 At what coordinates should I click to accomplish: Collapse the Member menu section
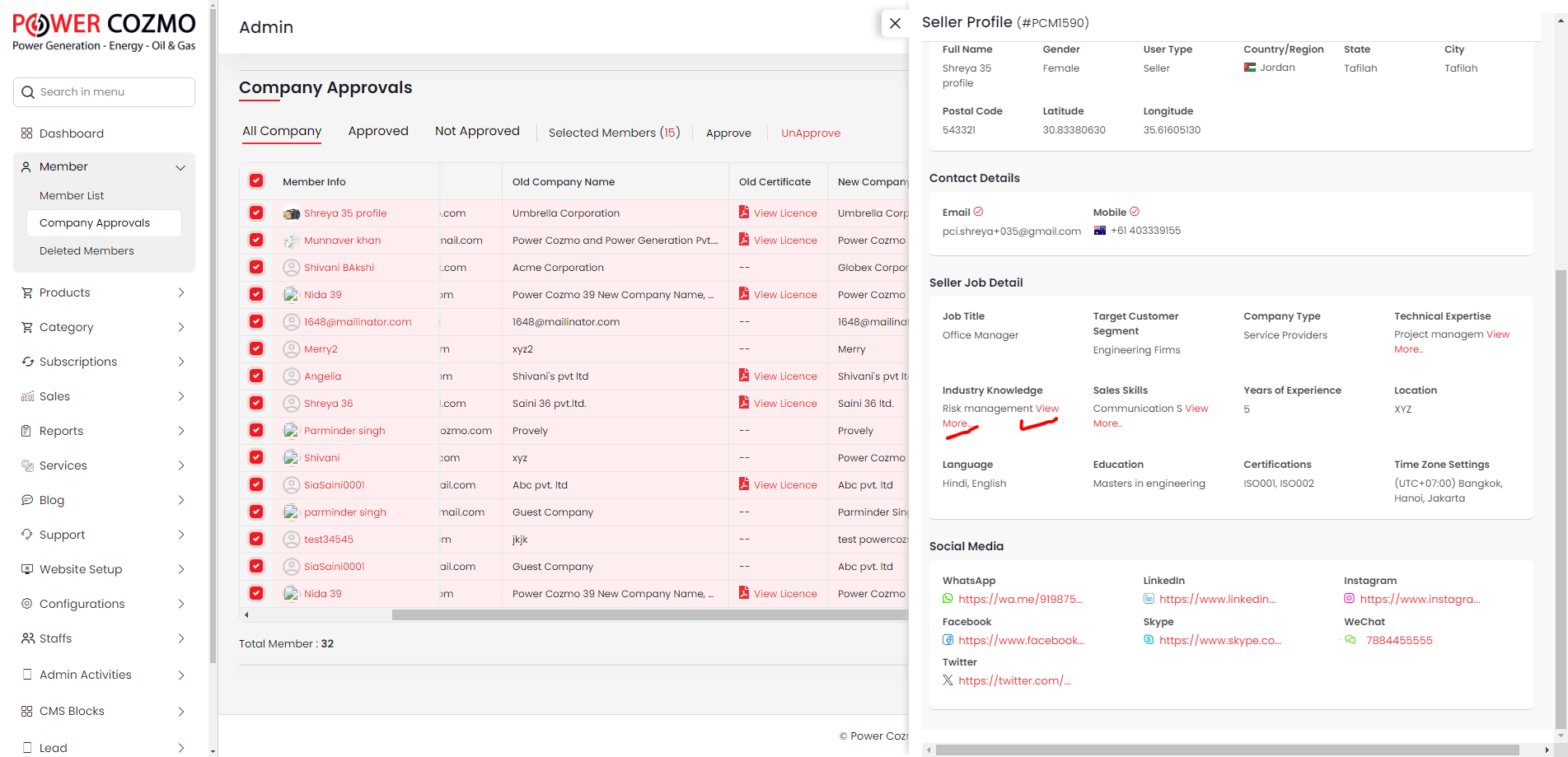pyautogui.click(x=180, y=167)
